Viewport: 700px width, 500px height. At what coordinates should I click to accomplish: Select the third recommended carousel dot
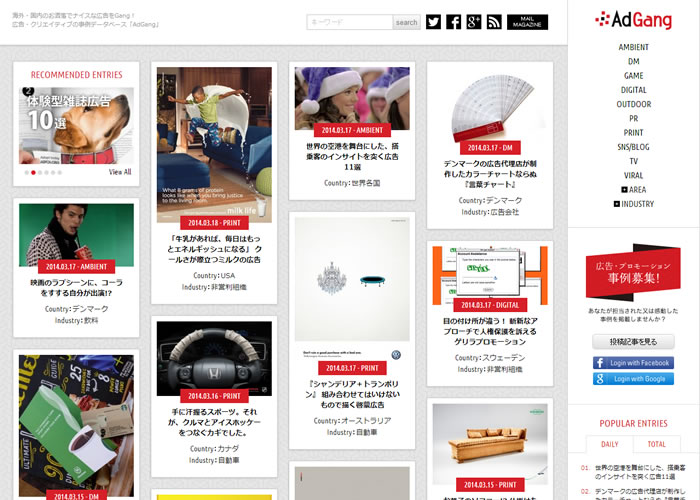pyautogui.click(x=40, y=172)
